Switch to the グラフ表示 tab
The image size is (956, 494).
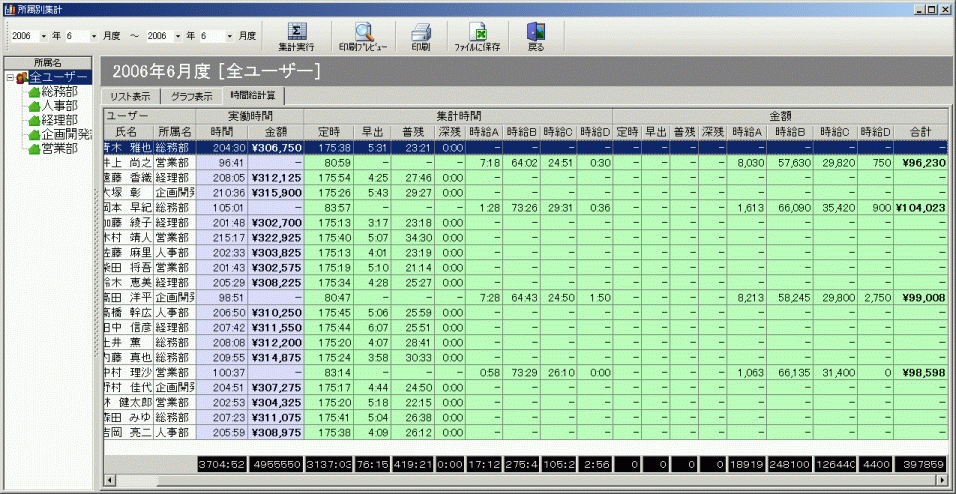191,96
